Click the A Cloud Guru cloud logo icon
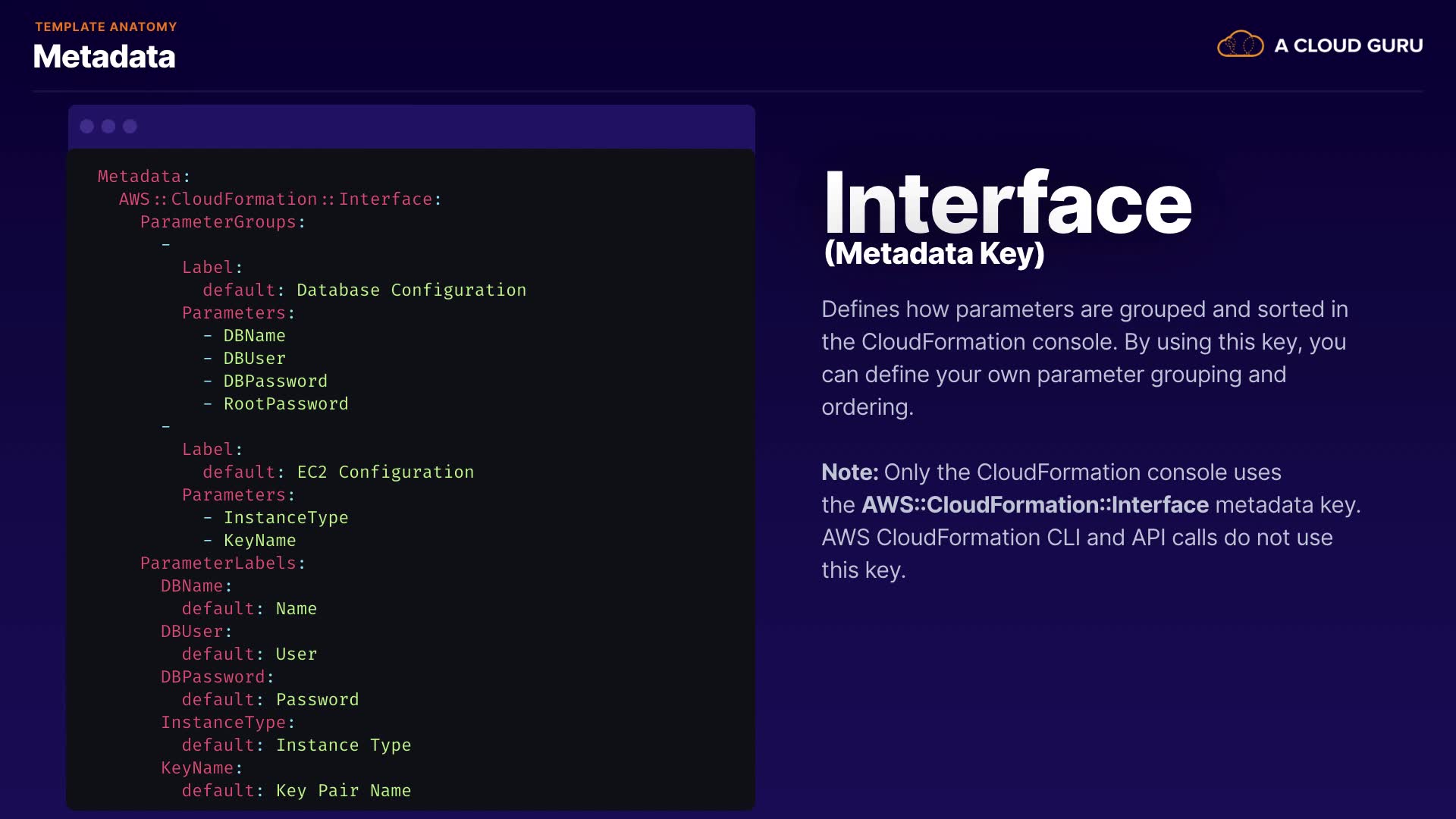Screen dimensions: 1456x819 click(x=1240, y=45)
